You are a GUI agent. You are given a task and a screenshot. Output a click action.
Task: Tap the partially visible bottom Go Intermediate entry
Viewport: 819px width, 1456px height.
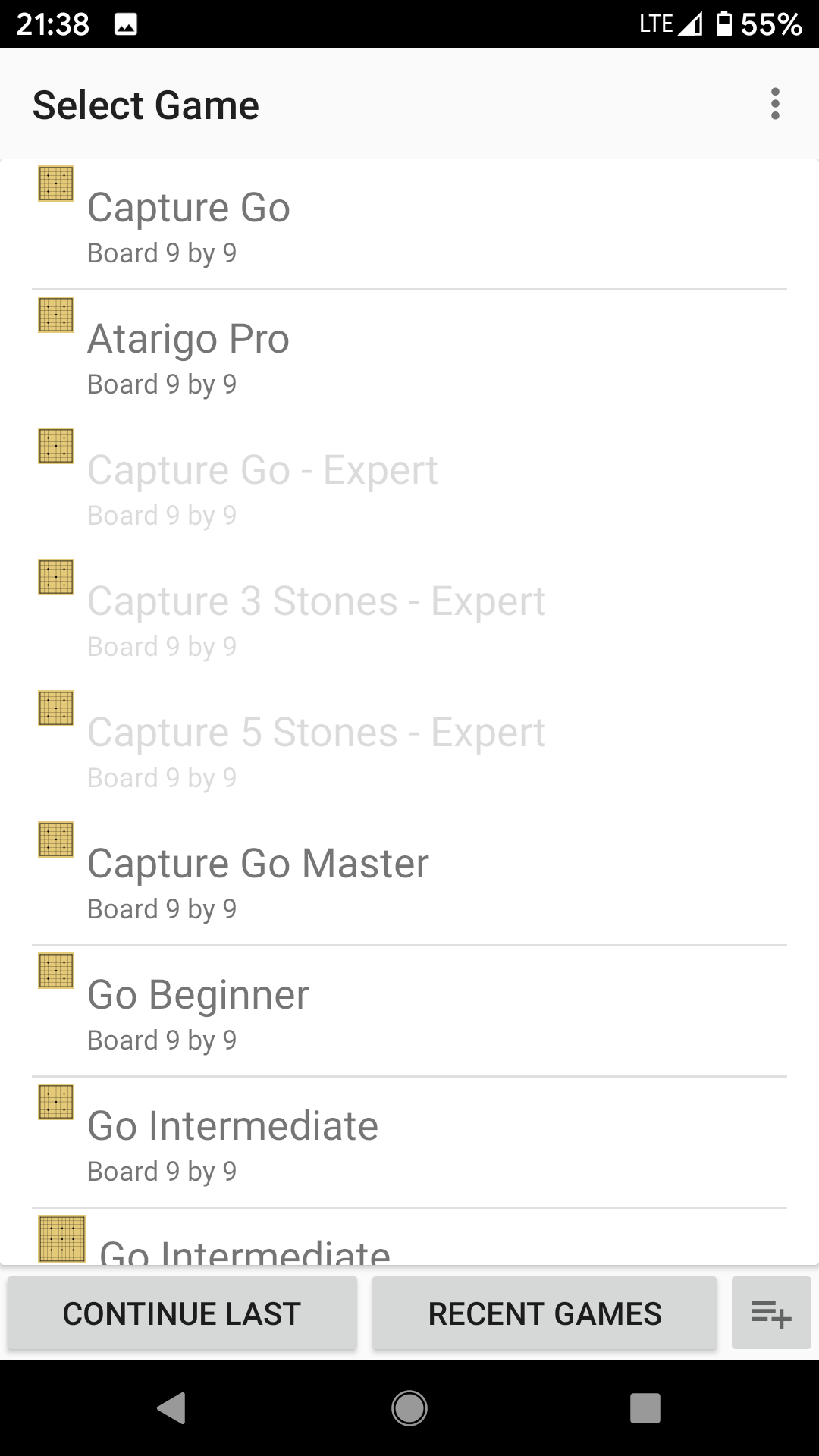pos(409,1244)
